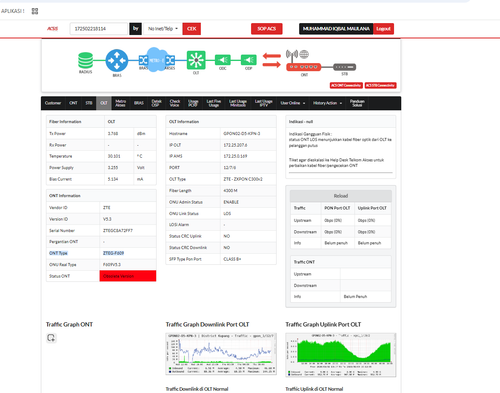This screenshot has width=500, height=393.
Task: Open the apps grid icon beside APLIKASI
Action: pyautogui.click(x=35, y=11)
